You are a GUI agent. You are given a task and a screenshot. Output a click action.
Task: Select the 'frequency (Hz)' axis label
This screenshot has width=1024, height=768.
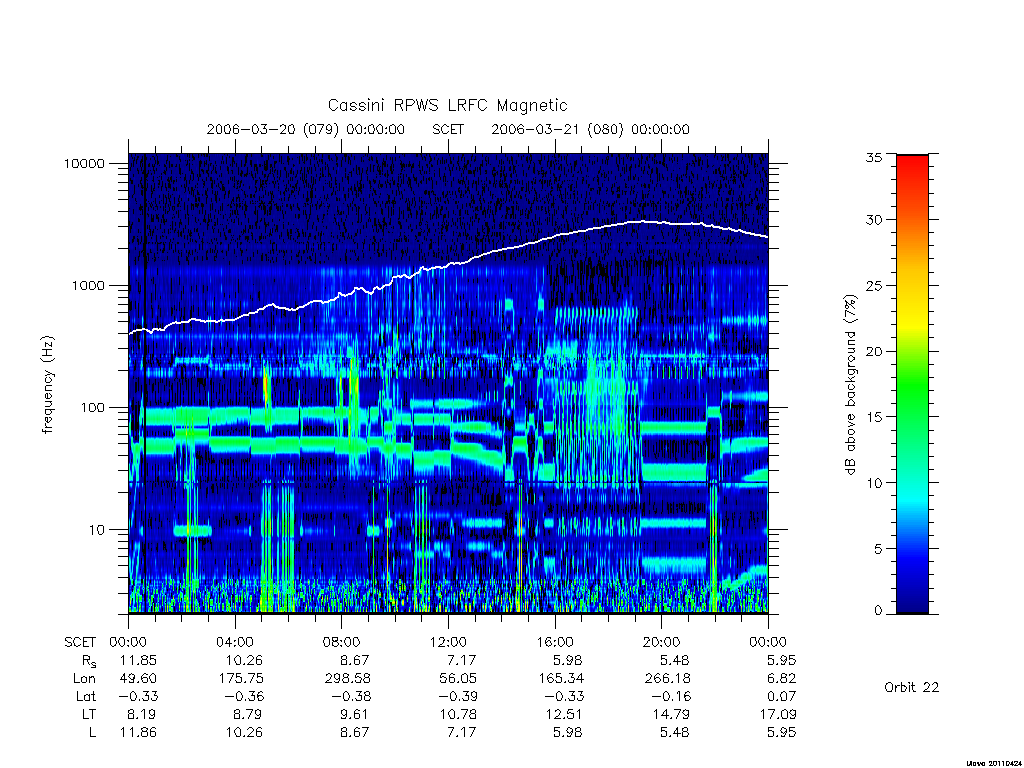click(48, 384)
